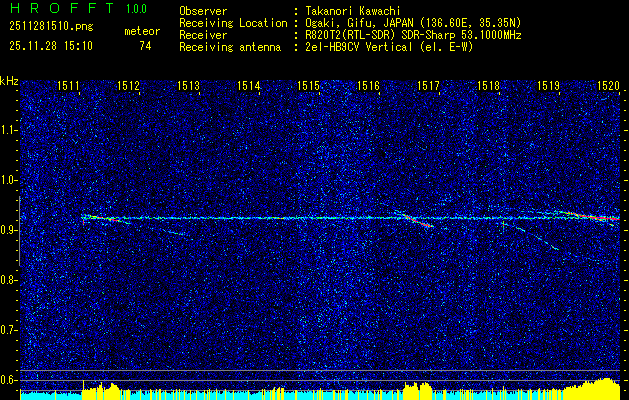This screenshot has width=629, height=400.
Task: Click the red meteor echo near 1517
Action: point(418,221)
